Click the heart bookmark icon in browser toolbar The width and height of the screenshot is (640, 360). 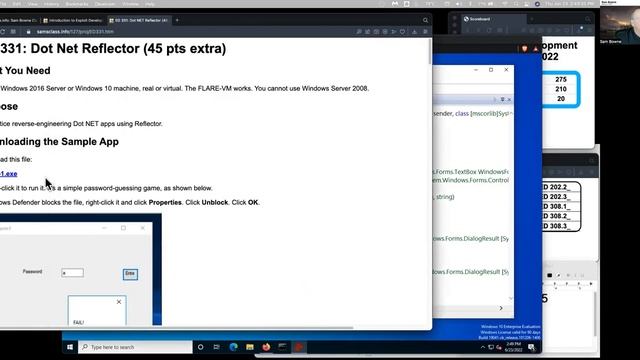click(402, 31)
